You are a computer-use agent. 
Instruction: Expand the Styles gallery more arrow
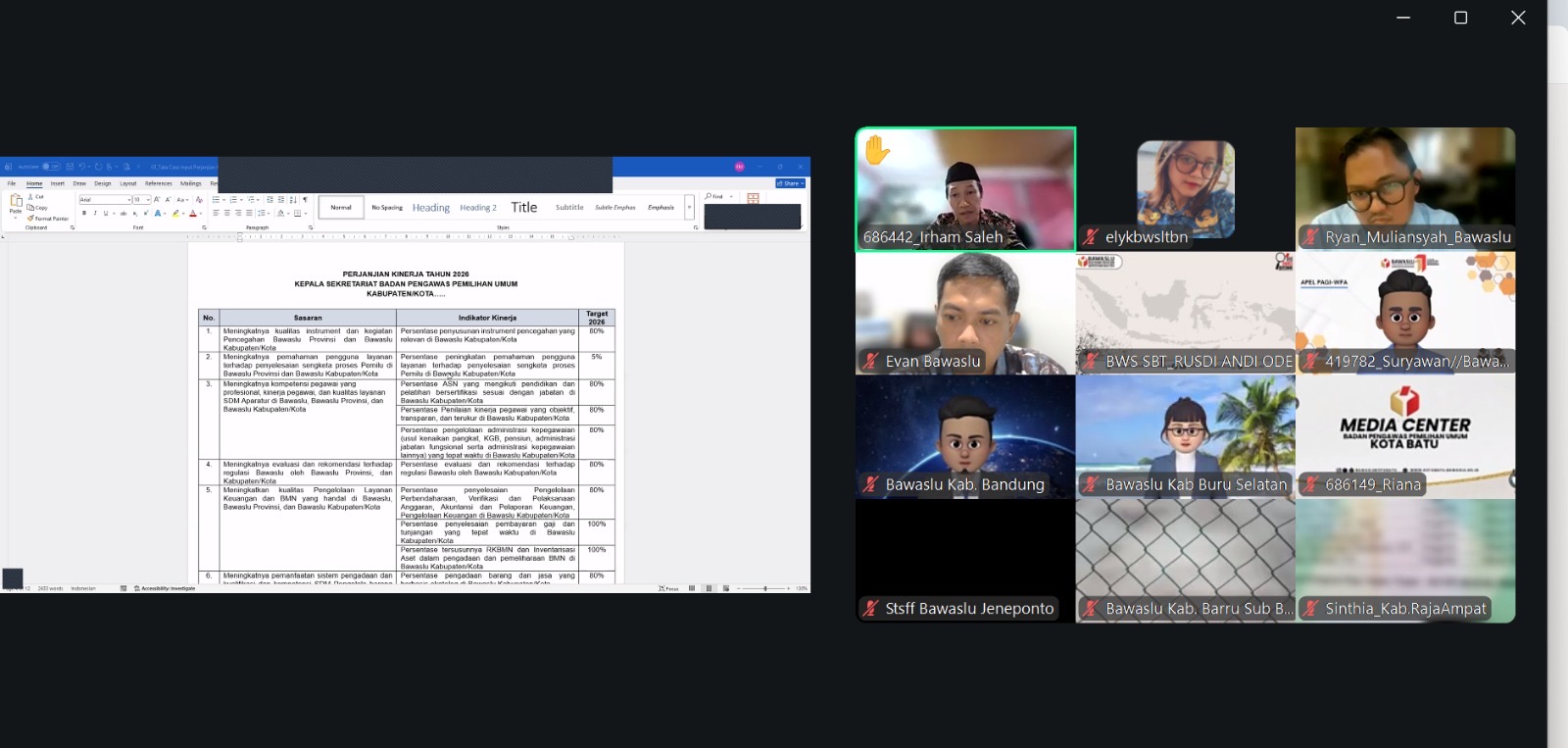pyautogui.click(x=689, y=207)
